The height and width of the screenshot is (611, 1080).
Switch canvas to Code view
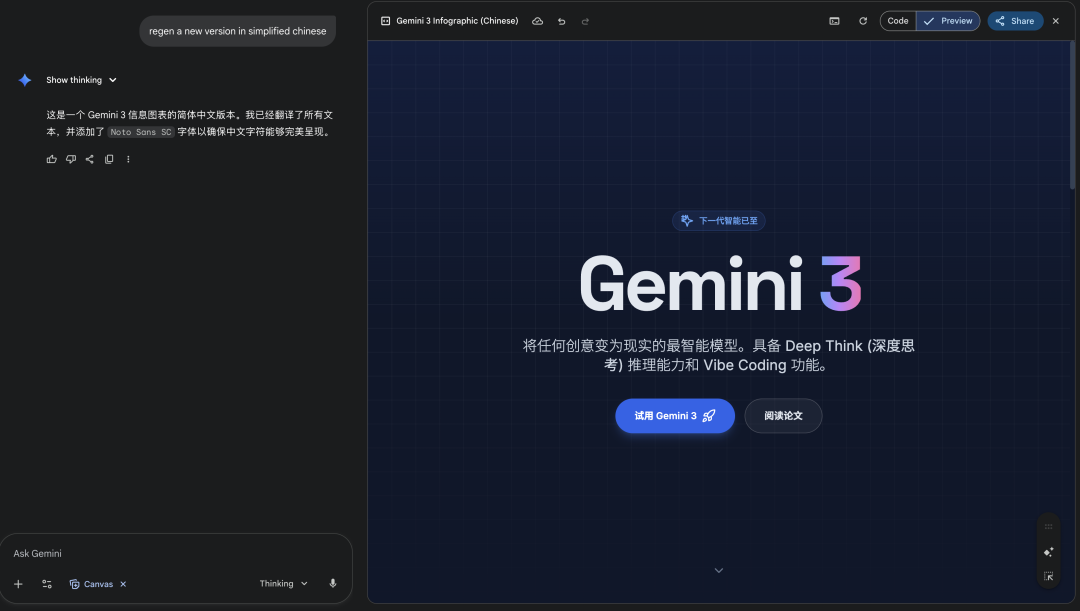[x=898, y=21]
